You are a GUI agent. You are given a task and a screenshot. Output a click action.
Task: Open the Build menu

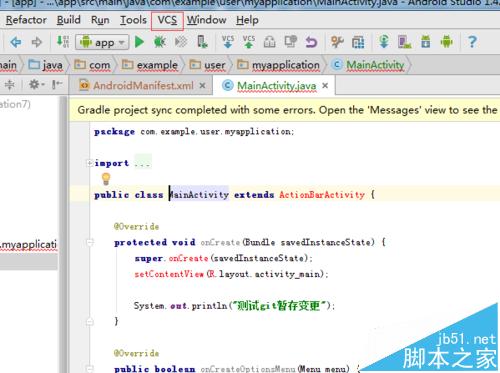[x=69, y=20]
